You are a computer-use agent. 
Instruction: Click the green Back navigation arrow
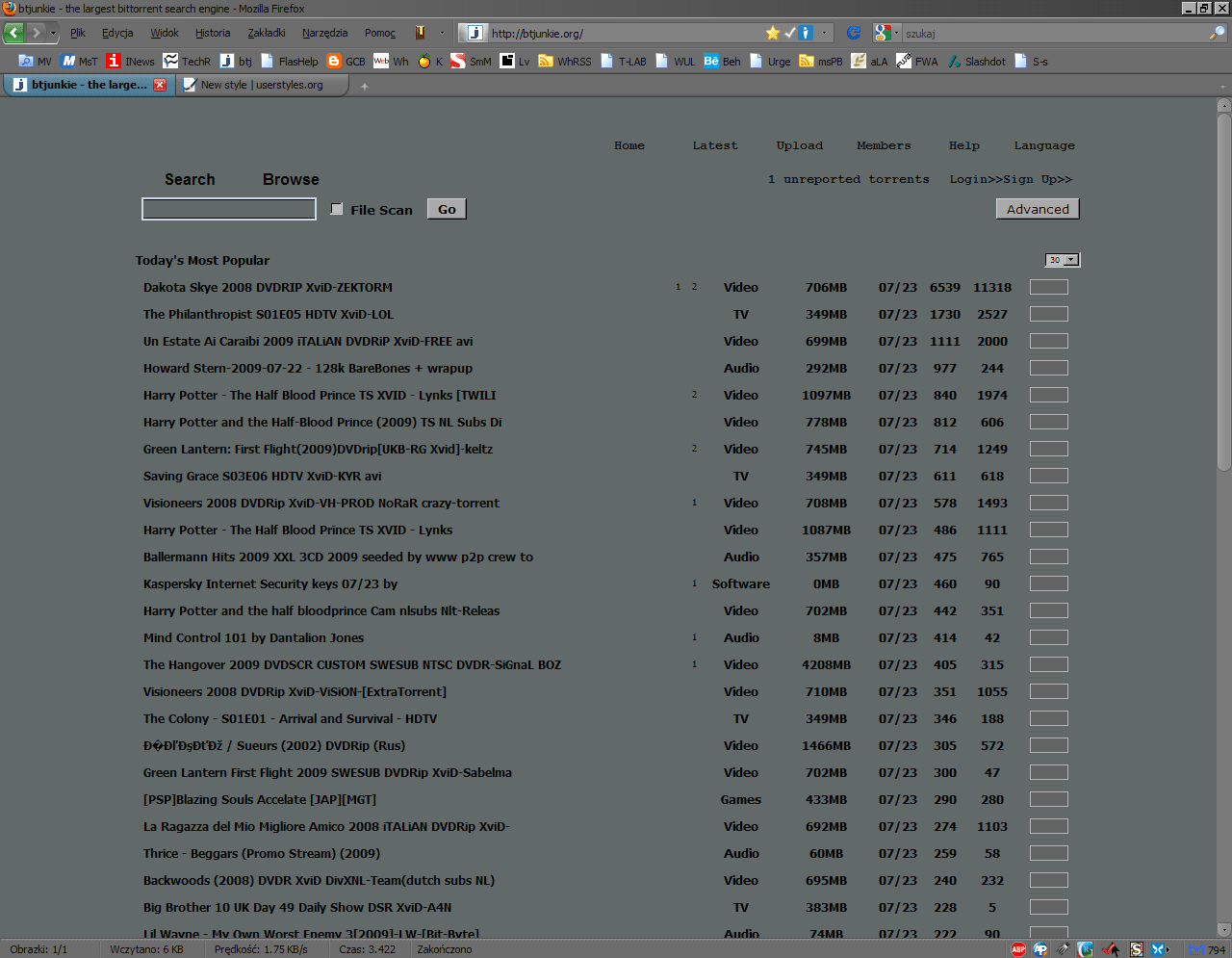pos(13,33)
